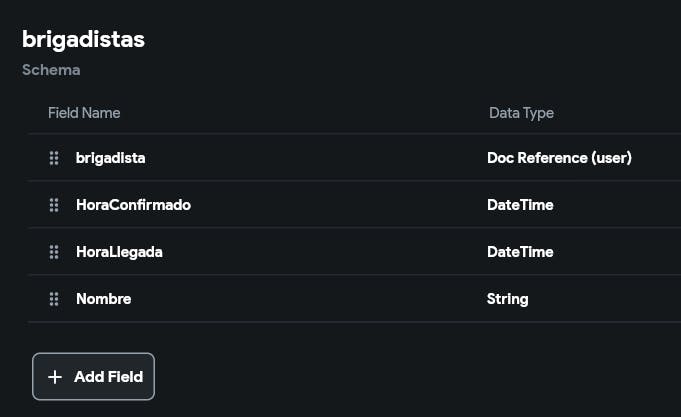The width and height of the screenshot is (681, 417).
Task: Select the drag handle beside HoraLlegada
Action: click(54, 252)
